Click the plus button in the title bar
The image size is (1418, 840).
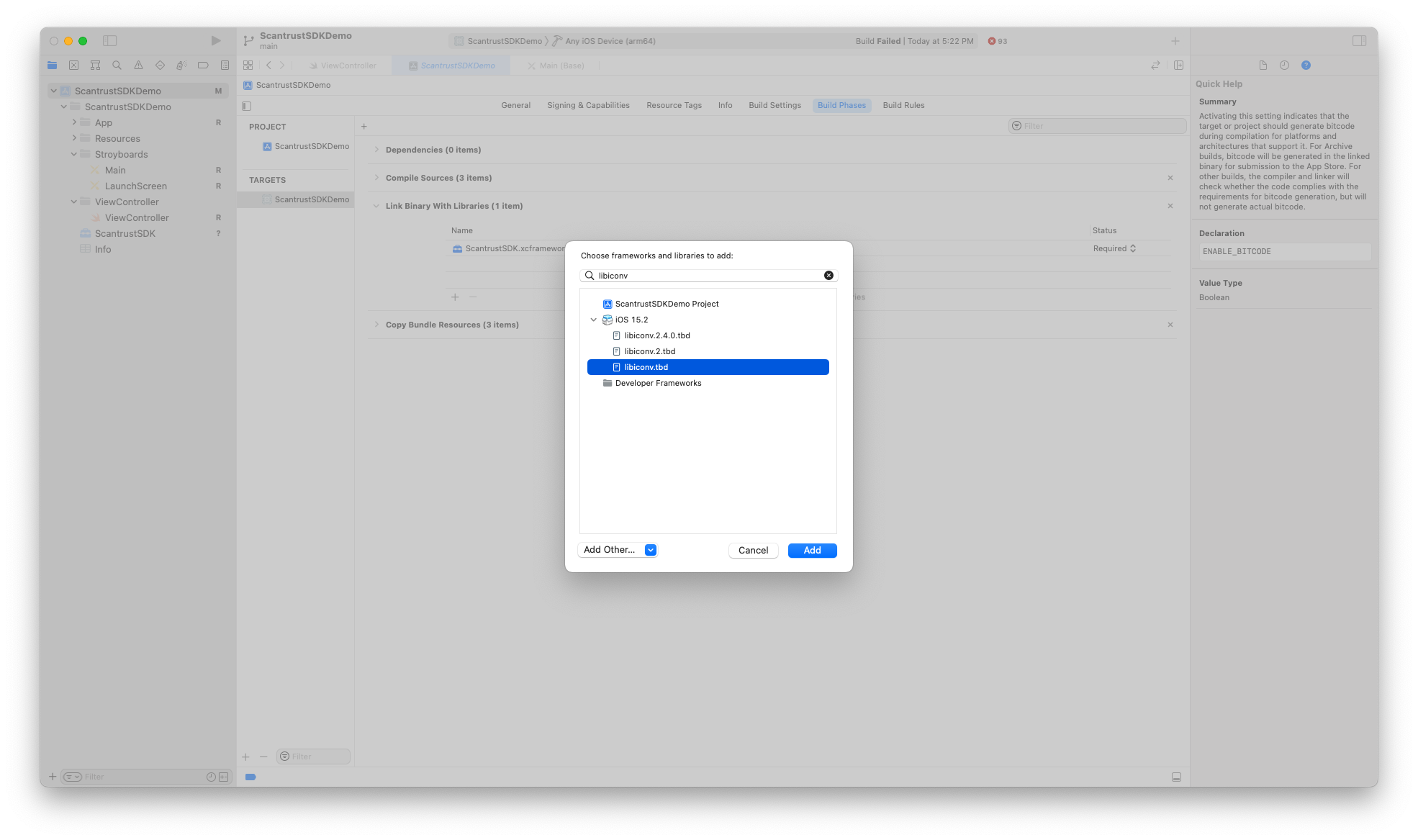click(1175, 41)
